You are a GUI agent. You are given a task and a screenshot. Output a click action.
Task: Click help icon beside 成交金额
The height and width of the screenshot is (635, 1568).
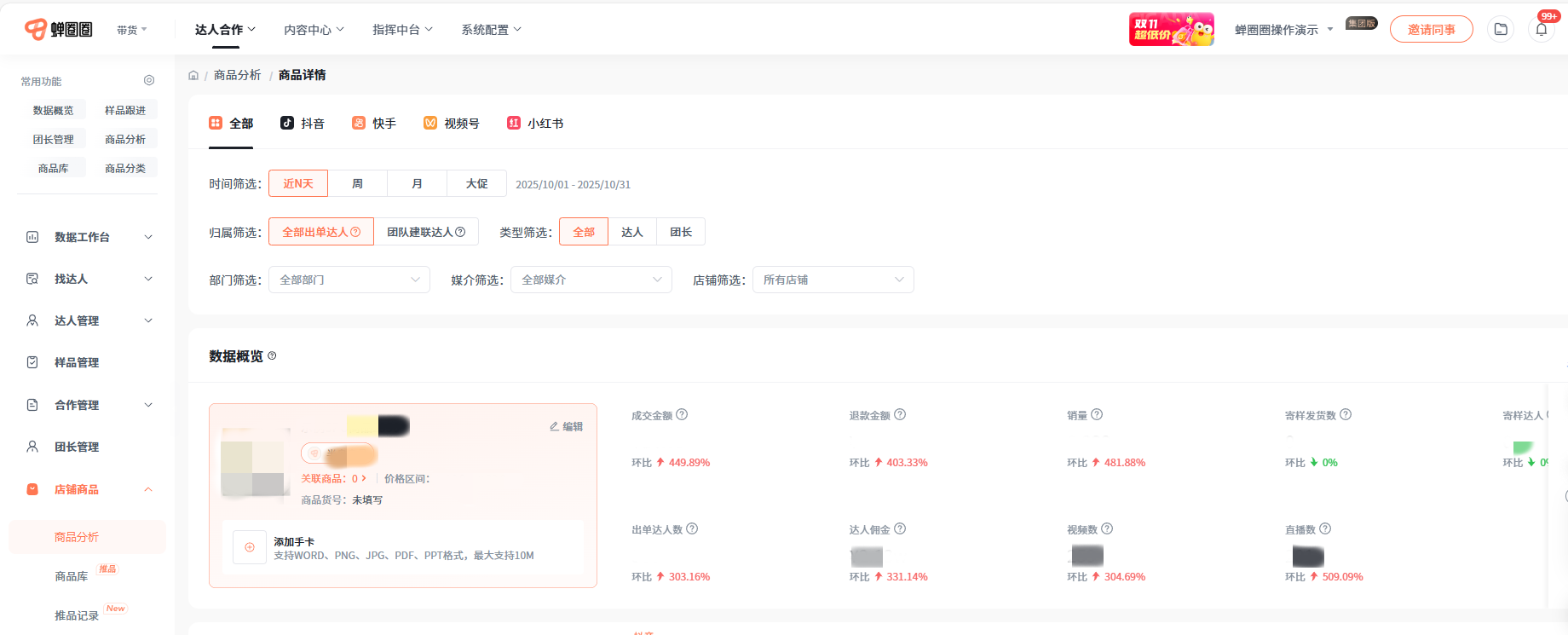point(682,415)
